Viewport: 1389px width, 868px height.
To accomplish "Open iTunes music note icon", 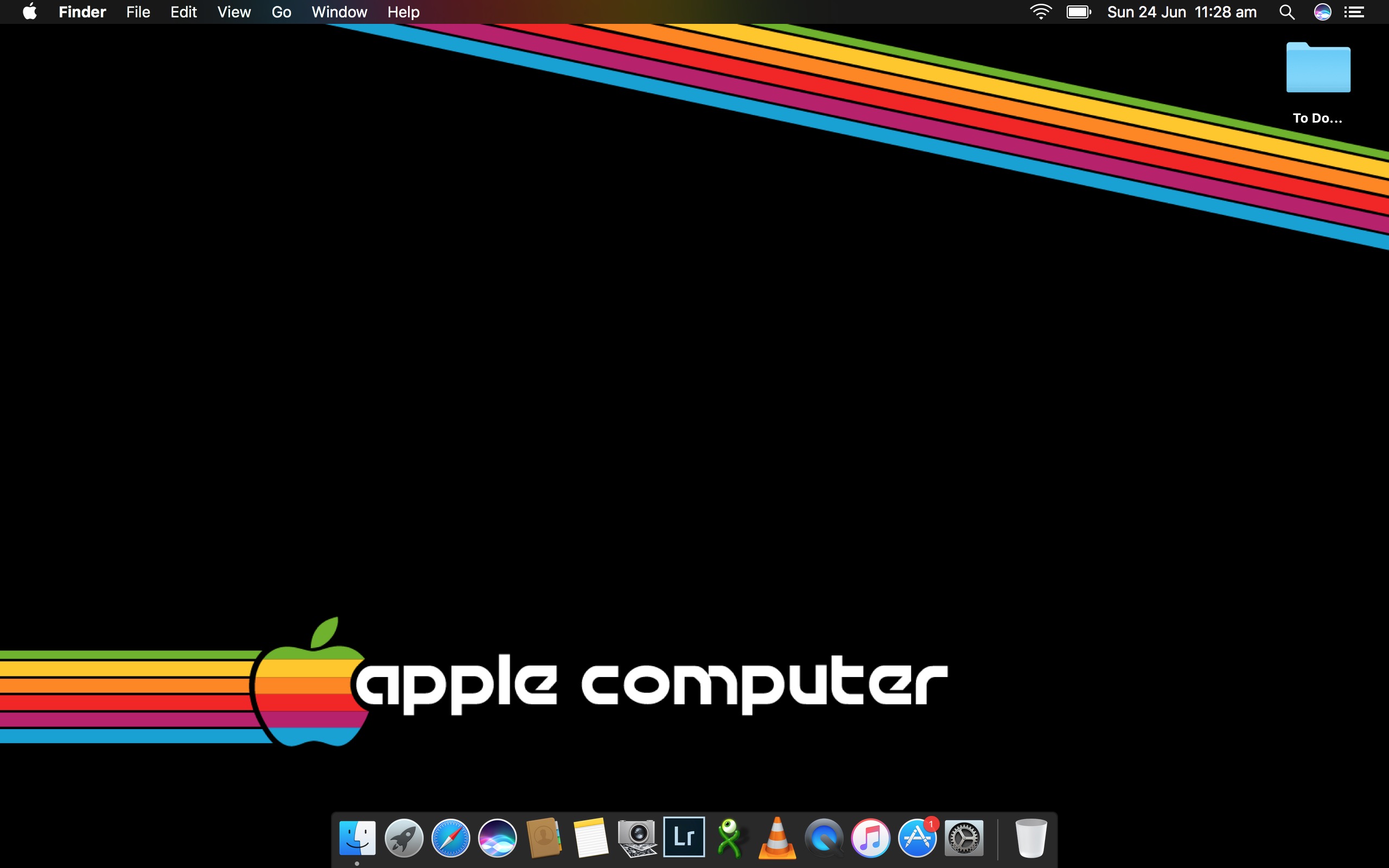I will [x=870, y=838].
